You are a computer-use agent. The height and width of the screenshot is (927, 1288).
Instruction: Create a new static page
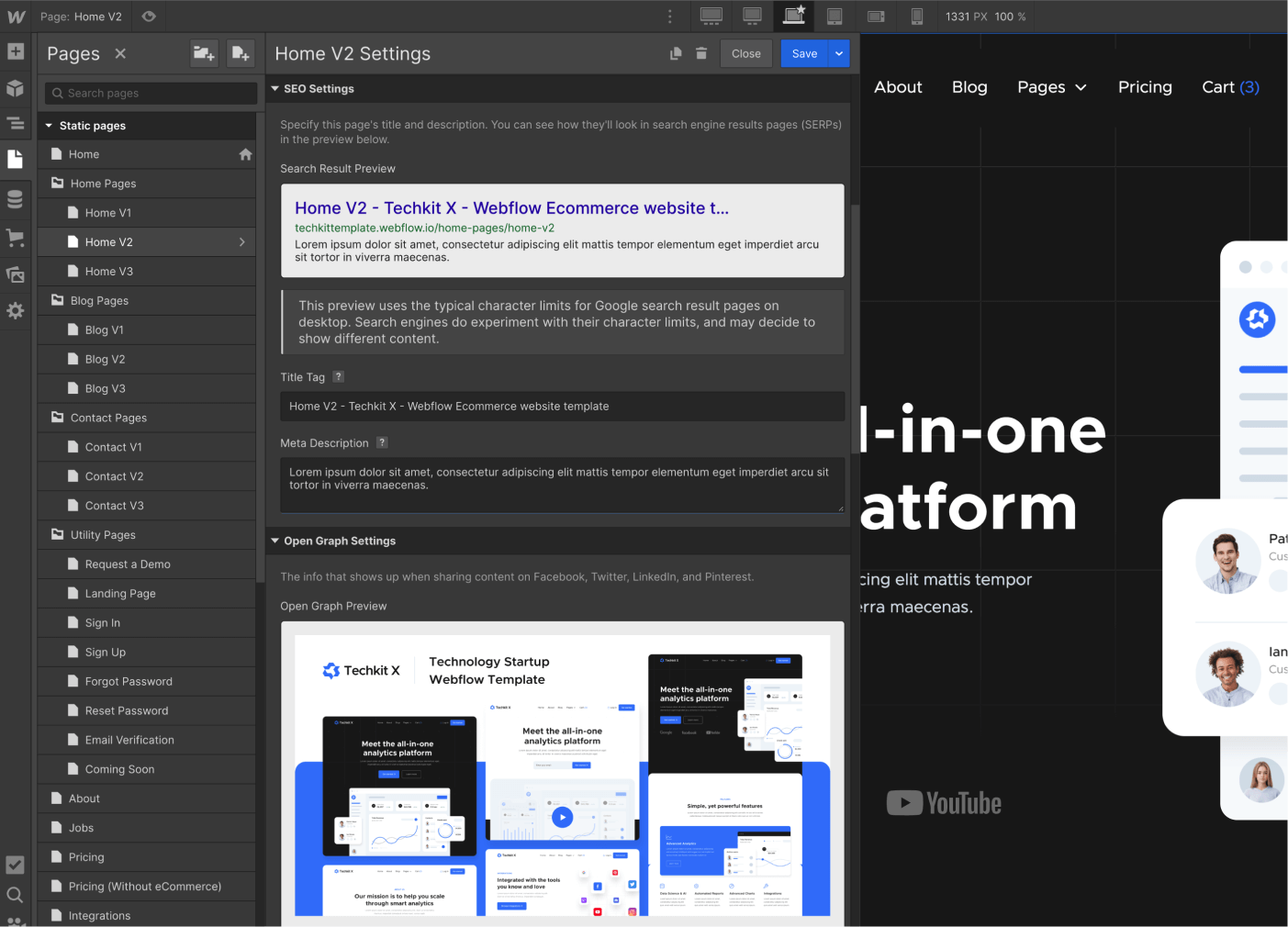[241, 53]
